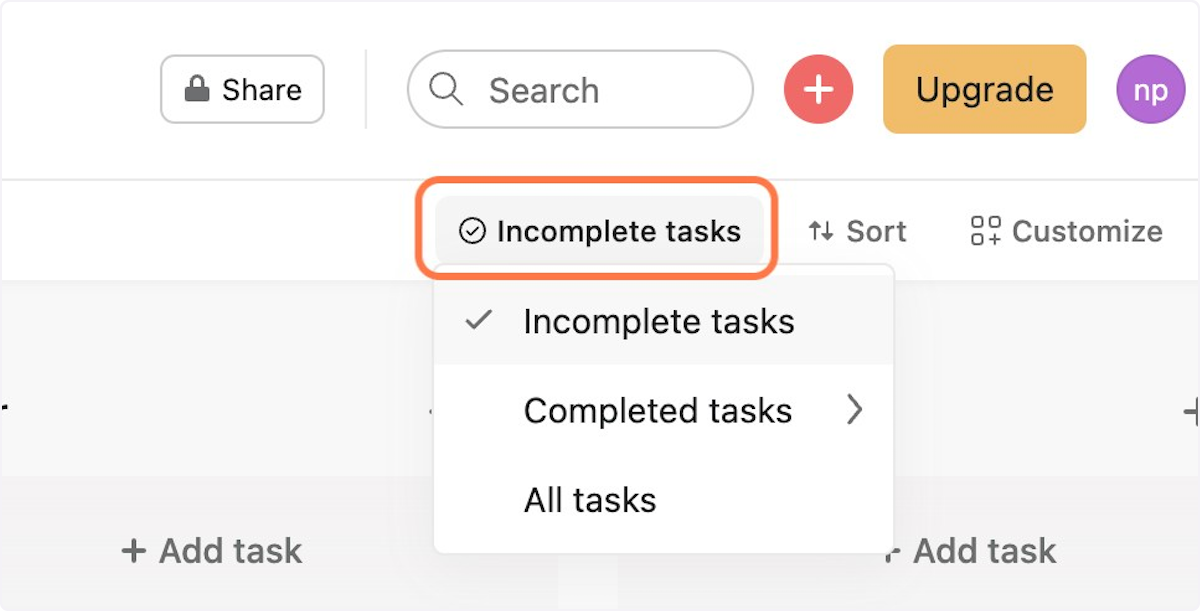Viewport: 1200px width, 611px height.
Task: Open the Customize panel
Action: (x=1066, y=231)
